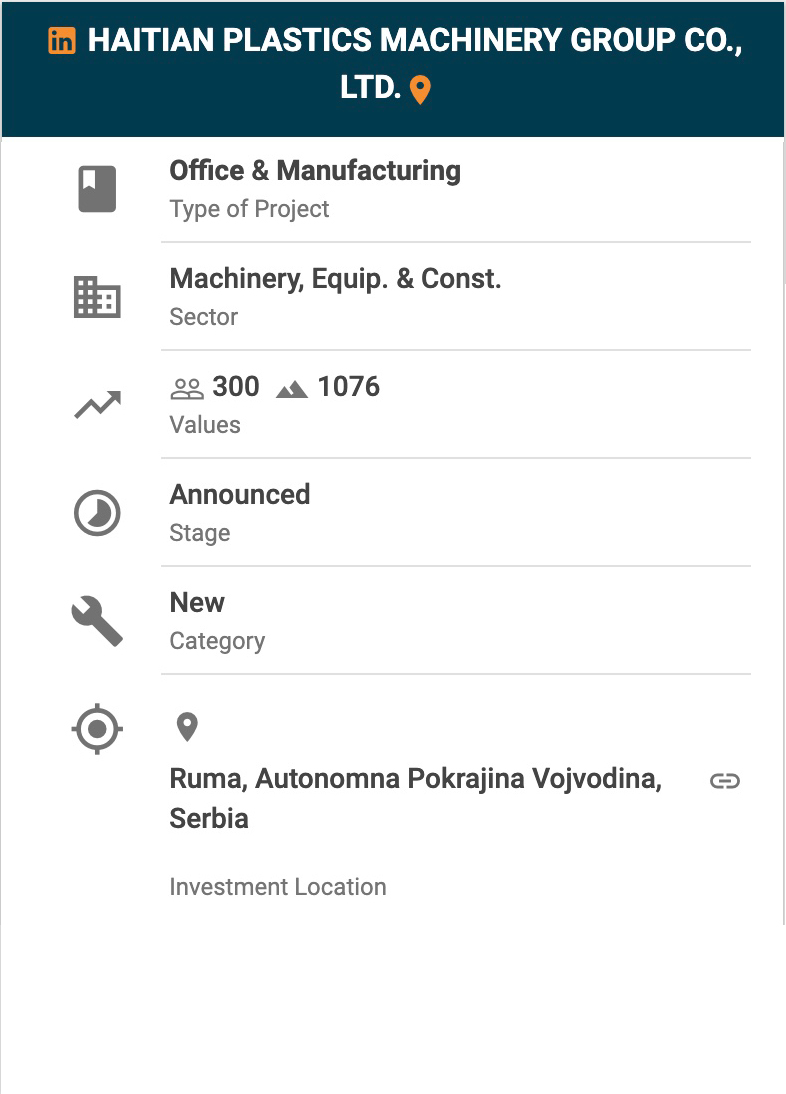Screen dimensions: 786x1094
Task: Click the Category wrench icon
Action: [x=97, y=621]
